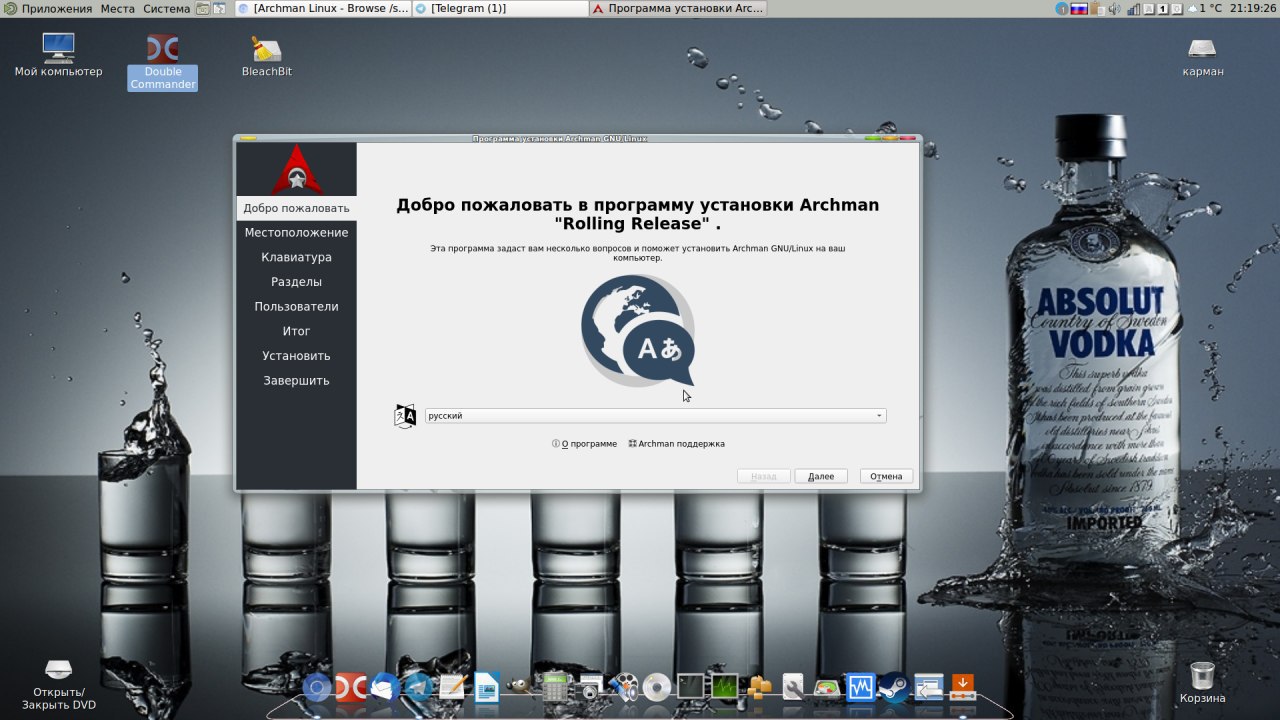Screen dimensions: 1280x720
Task: Select the Итог step in sidebar
Action: pyautogui.click(x=296, y=331)
